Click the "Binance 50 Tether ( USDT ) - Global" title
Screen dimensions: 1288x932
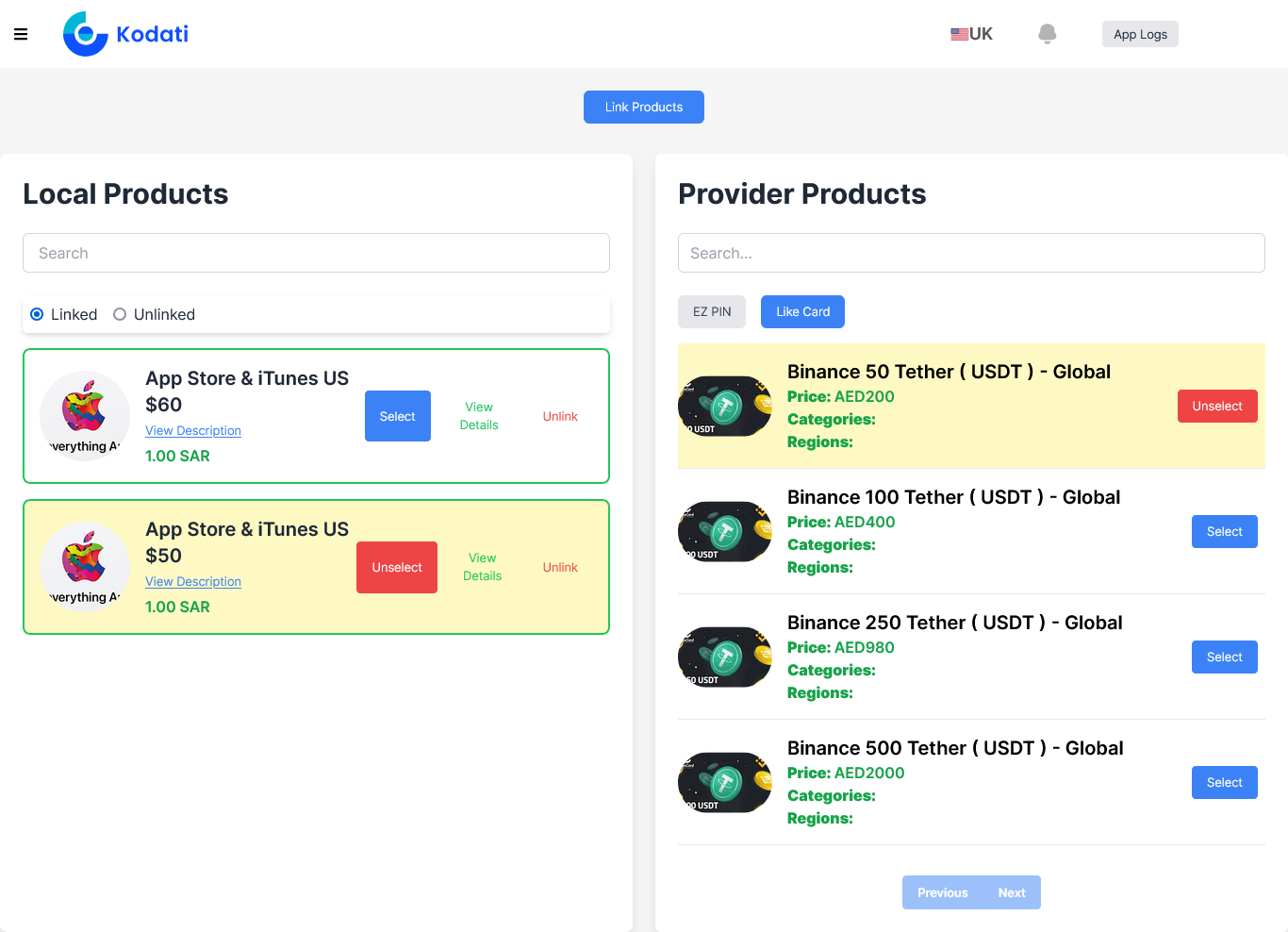[x=949, y=372]
